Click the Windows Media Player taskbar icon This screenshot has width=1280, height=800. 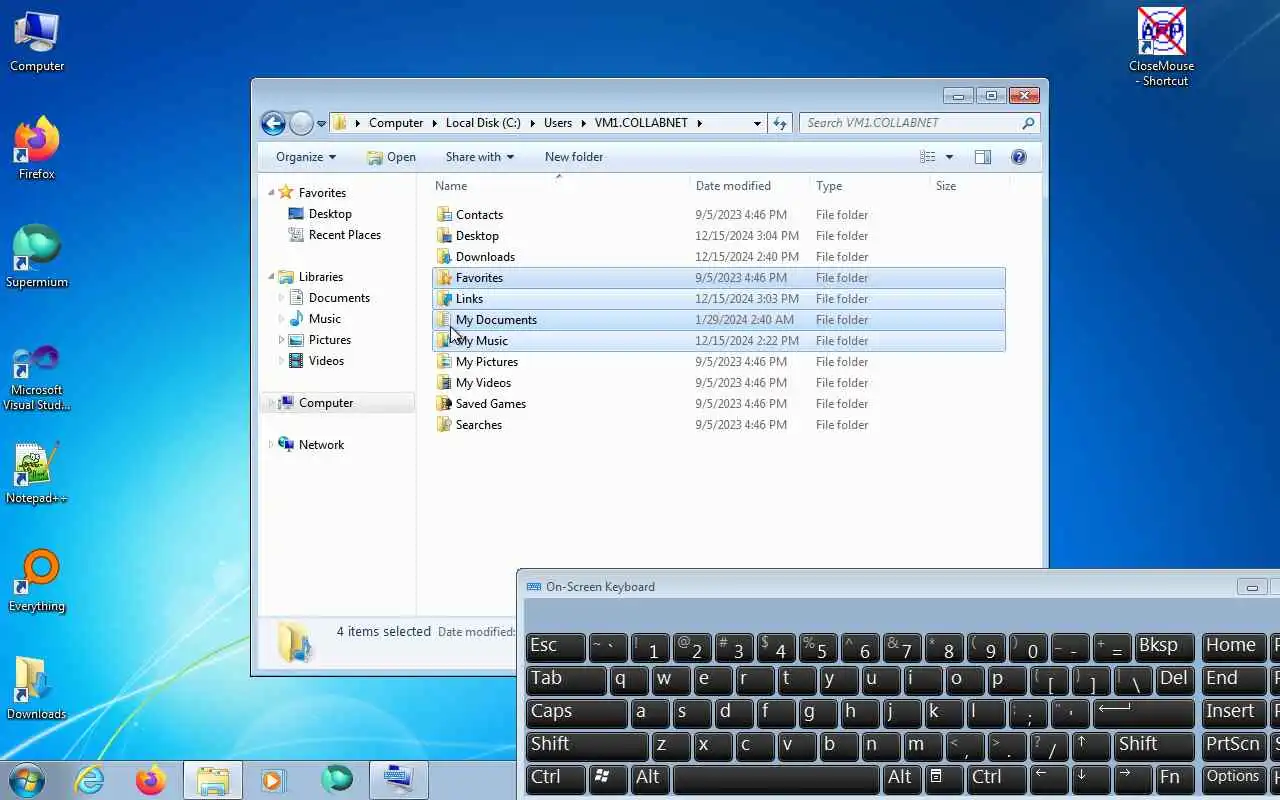click(273, 780)
